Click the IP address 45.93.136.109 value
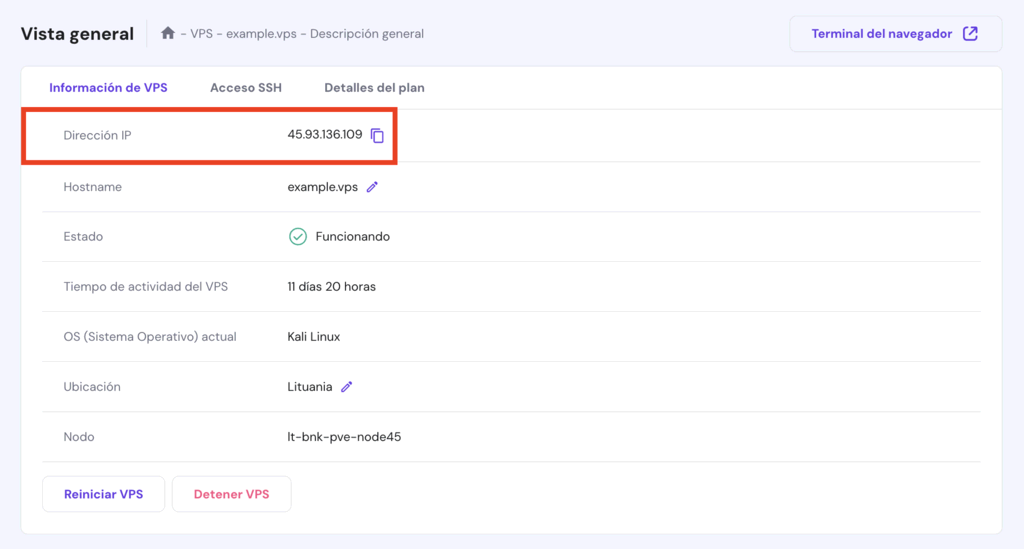This screenshot has width=1024, height=549. 324,135
